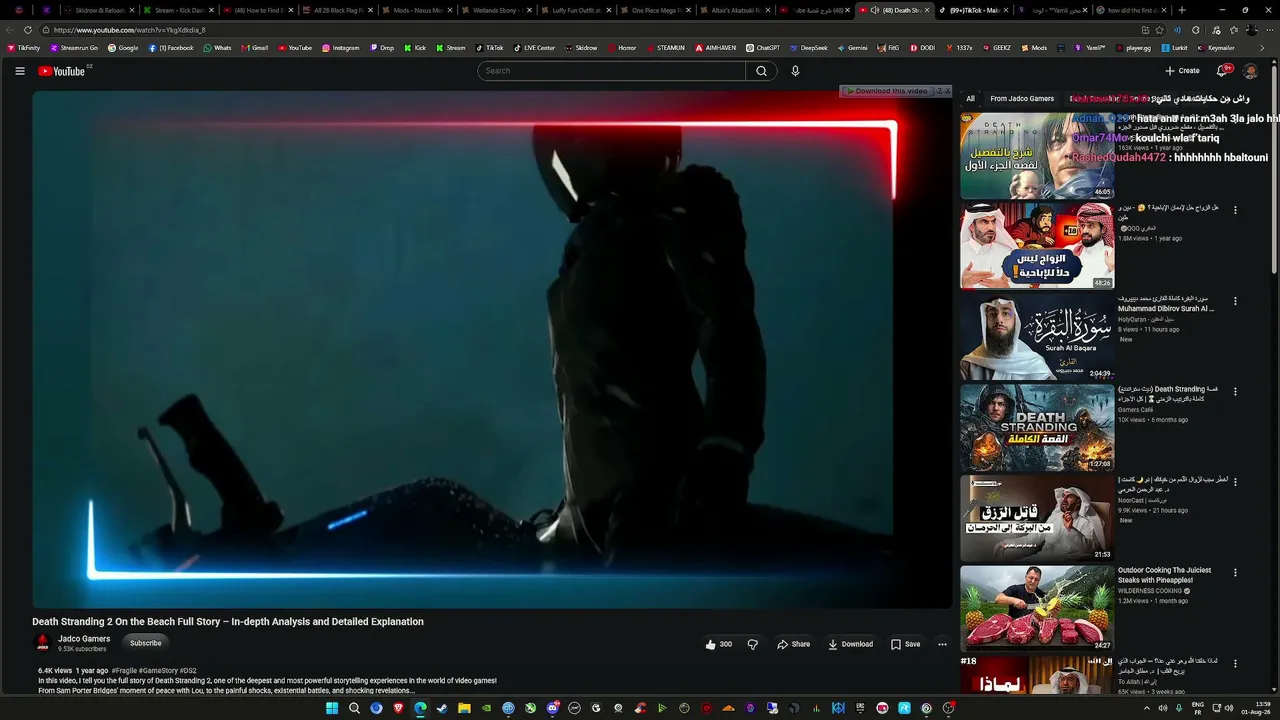Open more actions under the video
1280x720 pixels.
pyautogui.click(x=942, y=644)
